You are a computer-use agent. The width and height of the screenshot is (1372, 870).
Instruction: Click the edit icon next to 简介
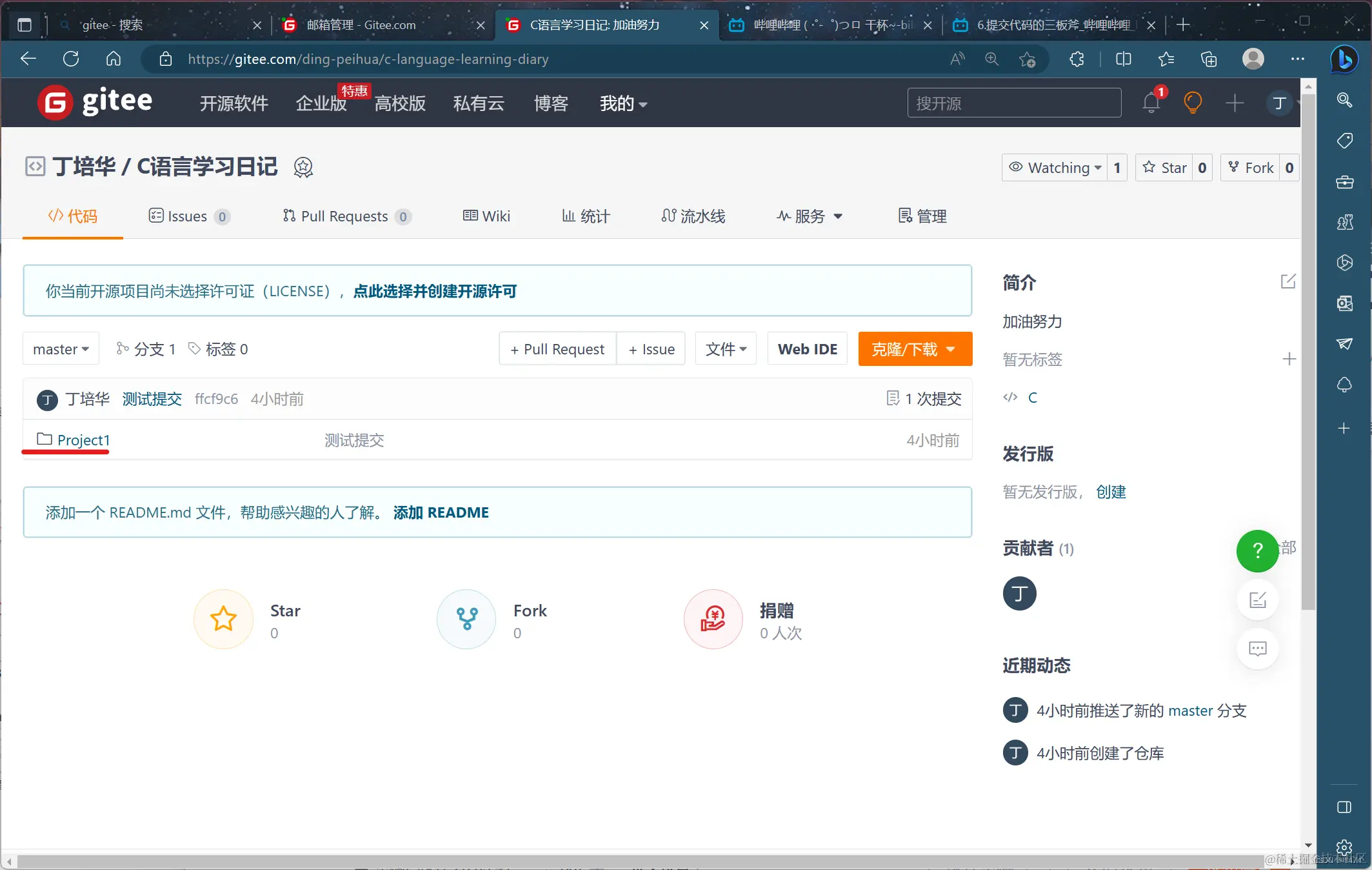point(1287,281)
